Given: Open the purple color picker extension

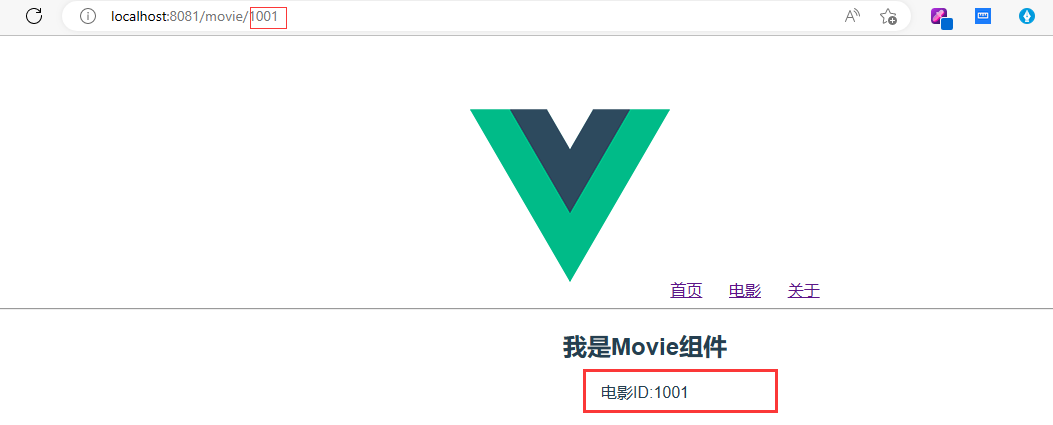Looking at the screenshot, I should tap(942, 17).
